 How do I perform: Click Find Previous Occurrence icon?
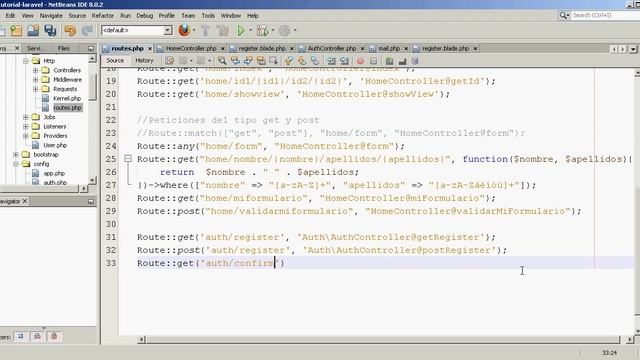coord(235,61)
